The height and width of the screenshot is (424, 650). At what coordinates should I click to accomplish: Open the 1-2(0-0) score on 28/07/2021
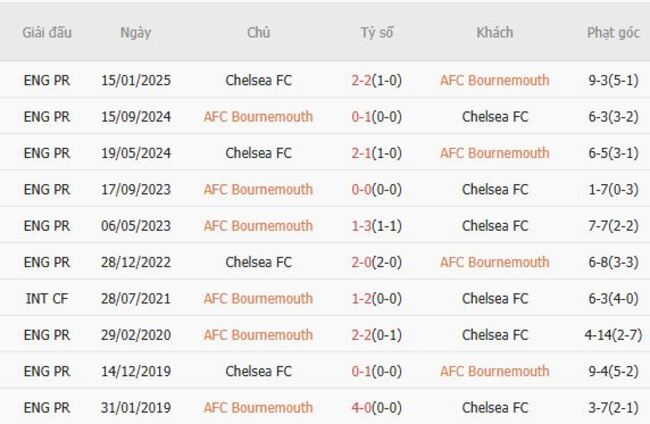(x=377, y=298)
